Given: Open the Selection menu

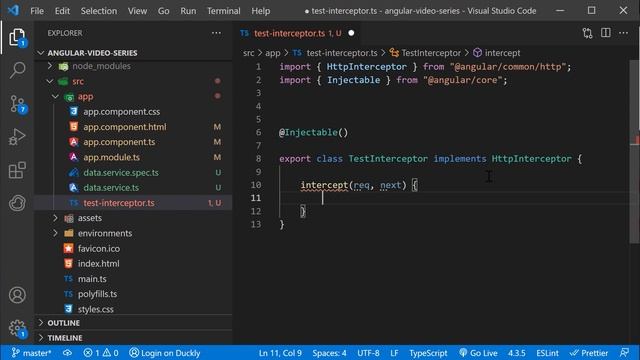Looking at the screenshot, I should click(x=99, y=11).
